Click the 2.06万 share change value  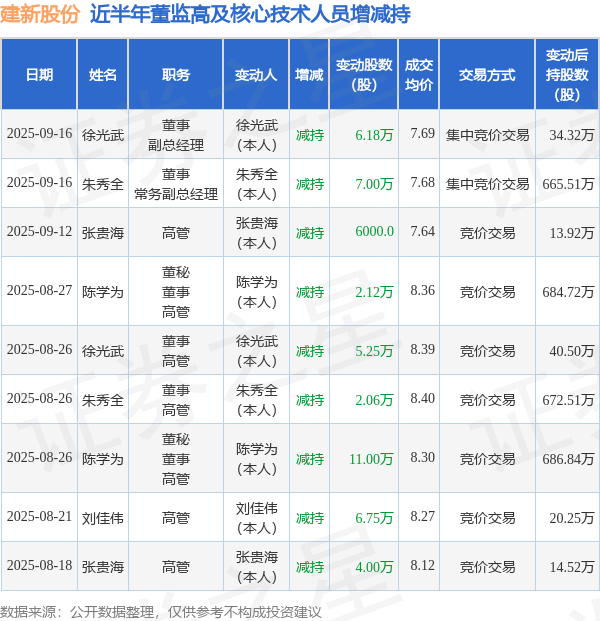point(374,400)
